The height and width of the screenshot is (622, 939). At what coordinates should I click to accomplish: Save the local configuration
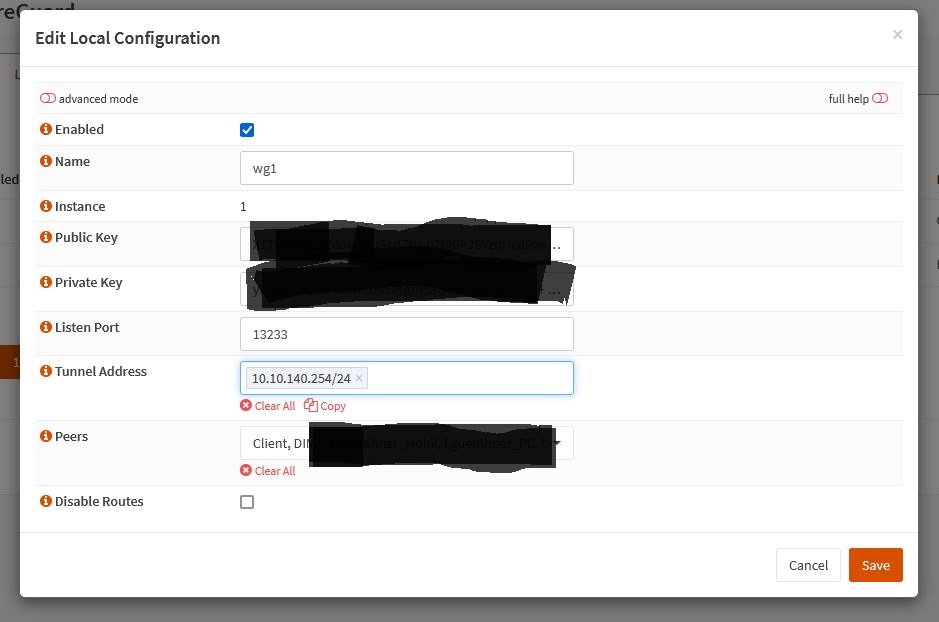tap(875, 565)
